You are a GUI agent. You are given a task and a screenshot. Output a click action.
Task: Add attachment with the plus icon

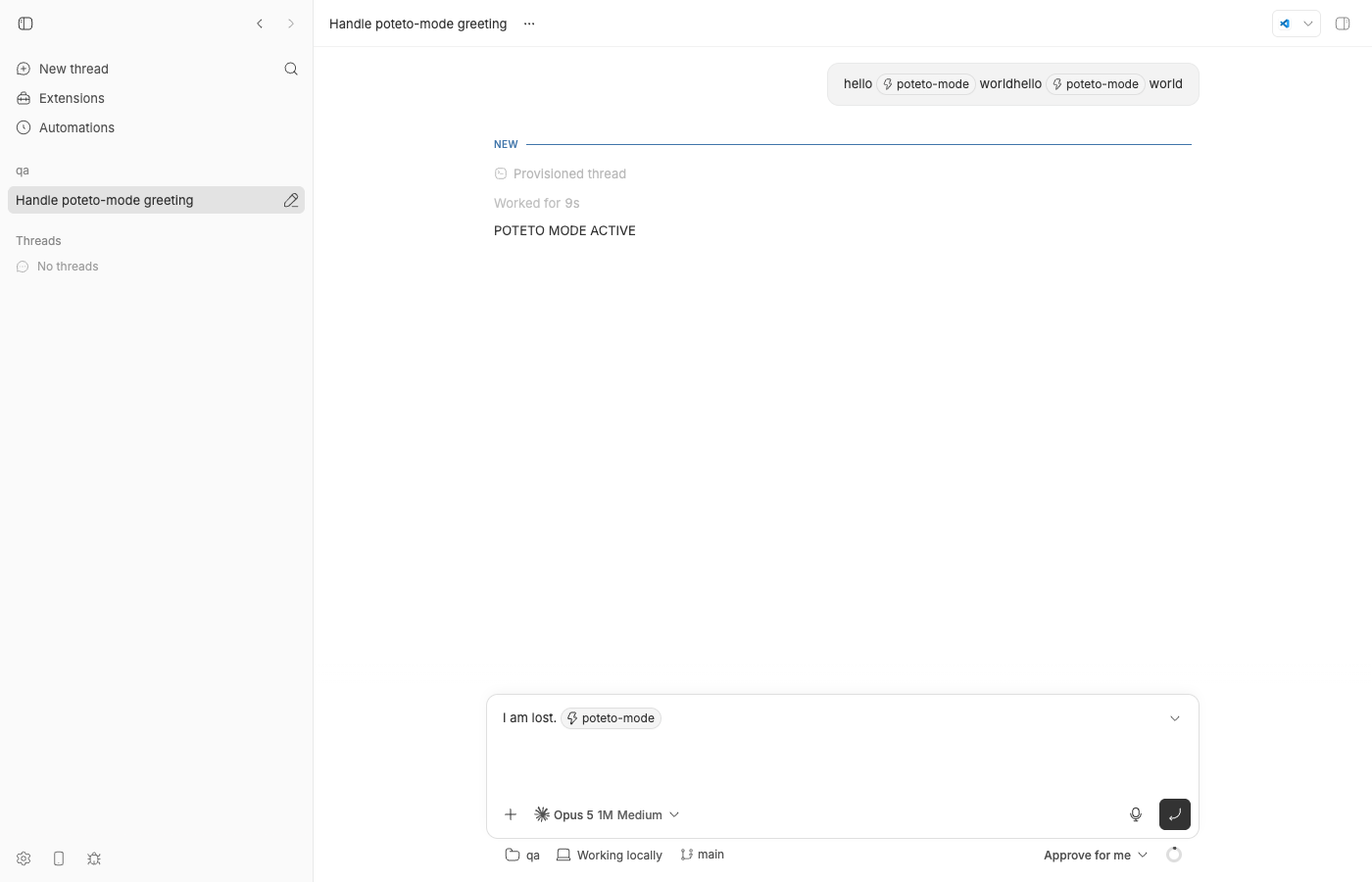[x=511, y=814]
